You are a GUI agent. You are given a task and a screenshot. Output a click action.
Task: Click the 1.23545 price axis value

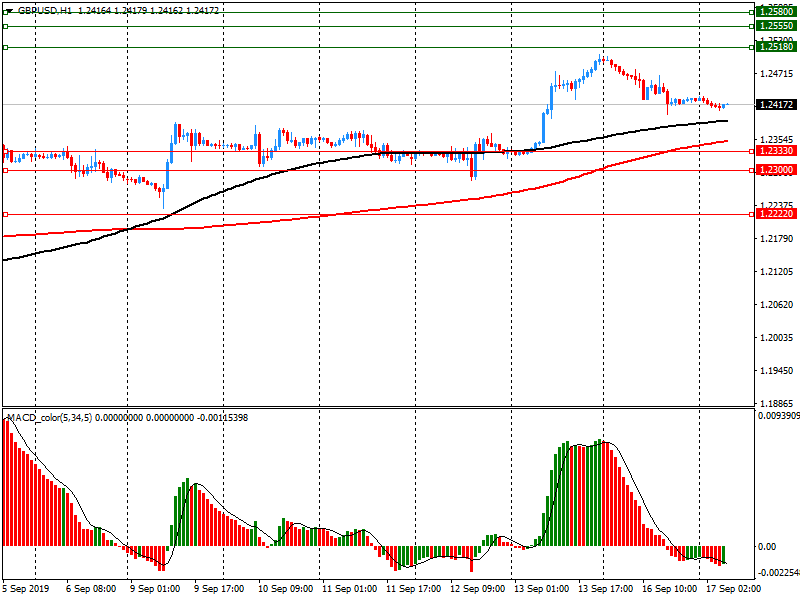[777, 140]
